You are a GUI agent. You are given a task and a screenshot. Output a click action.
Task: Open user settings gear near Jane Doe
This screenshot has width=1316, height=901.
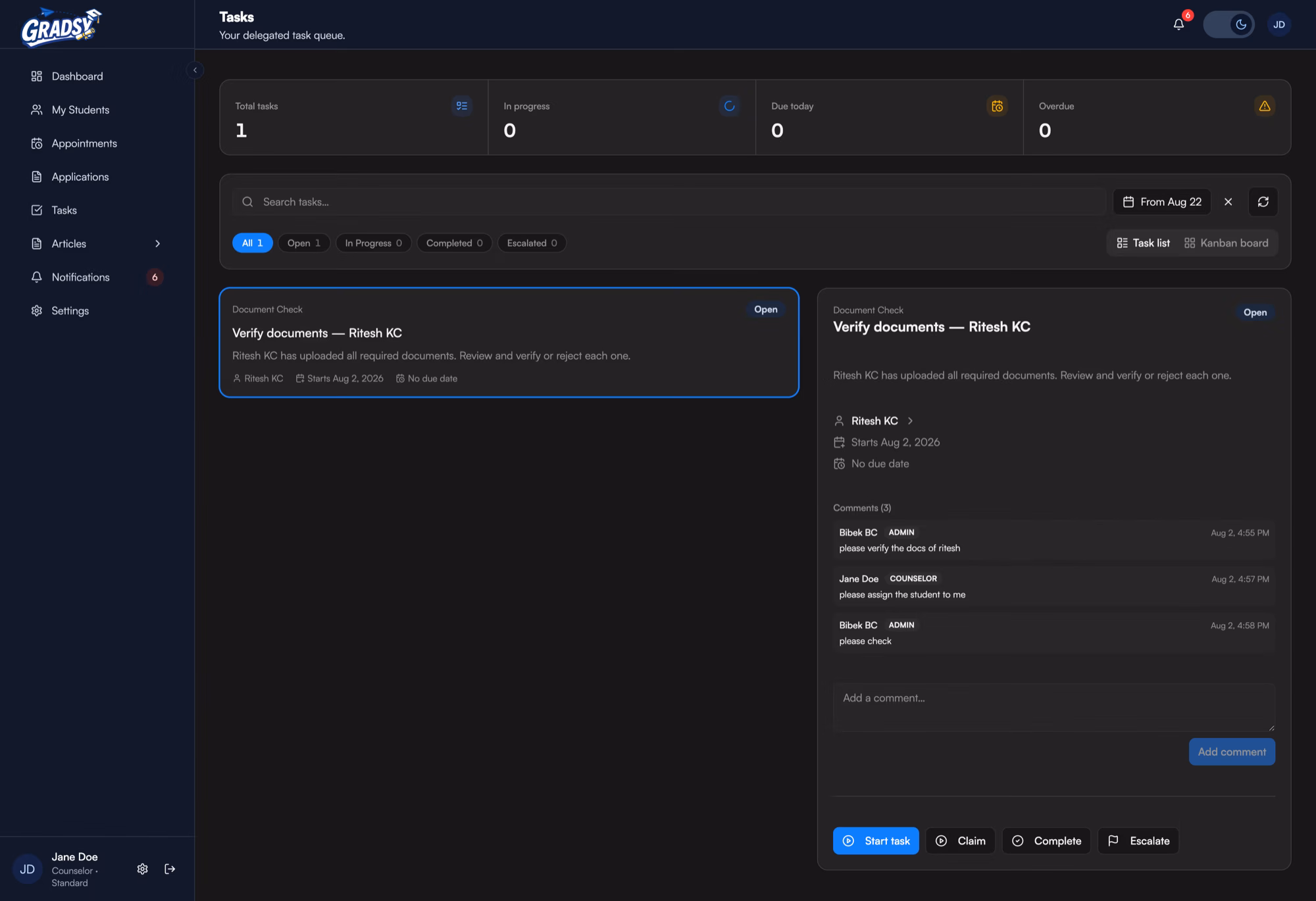(x=142, y=869)
